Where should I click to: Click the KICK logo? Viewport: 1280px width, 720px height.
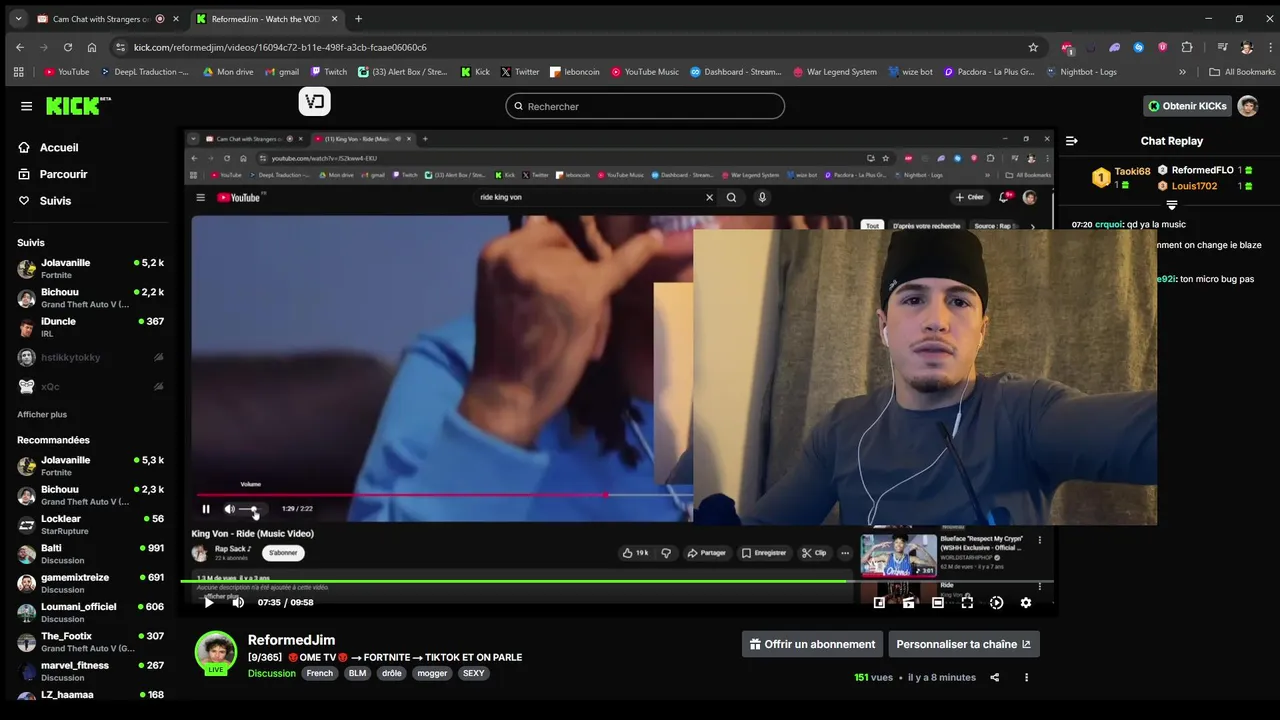click(x=78, y=105)
